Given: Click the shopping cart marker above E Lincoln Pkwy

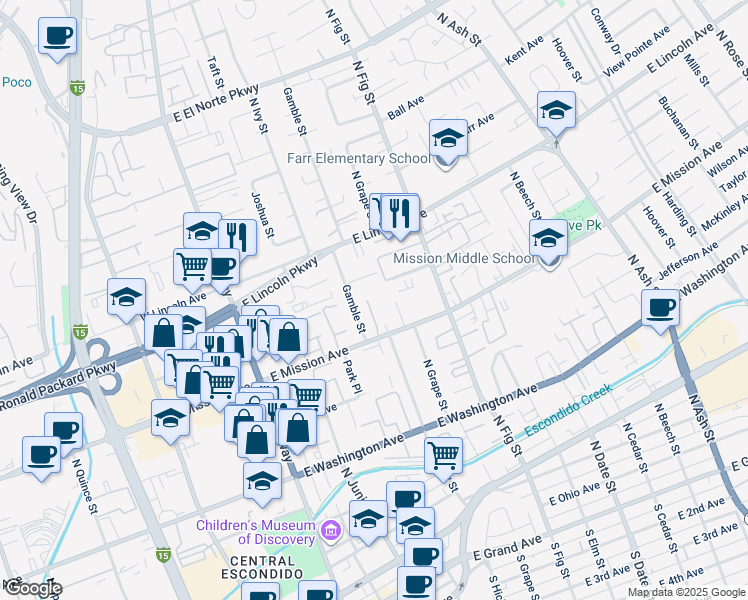Looking at the screenshot, I should point(192,266).
